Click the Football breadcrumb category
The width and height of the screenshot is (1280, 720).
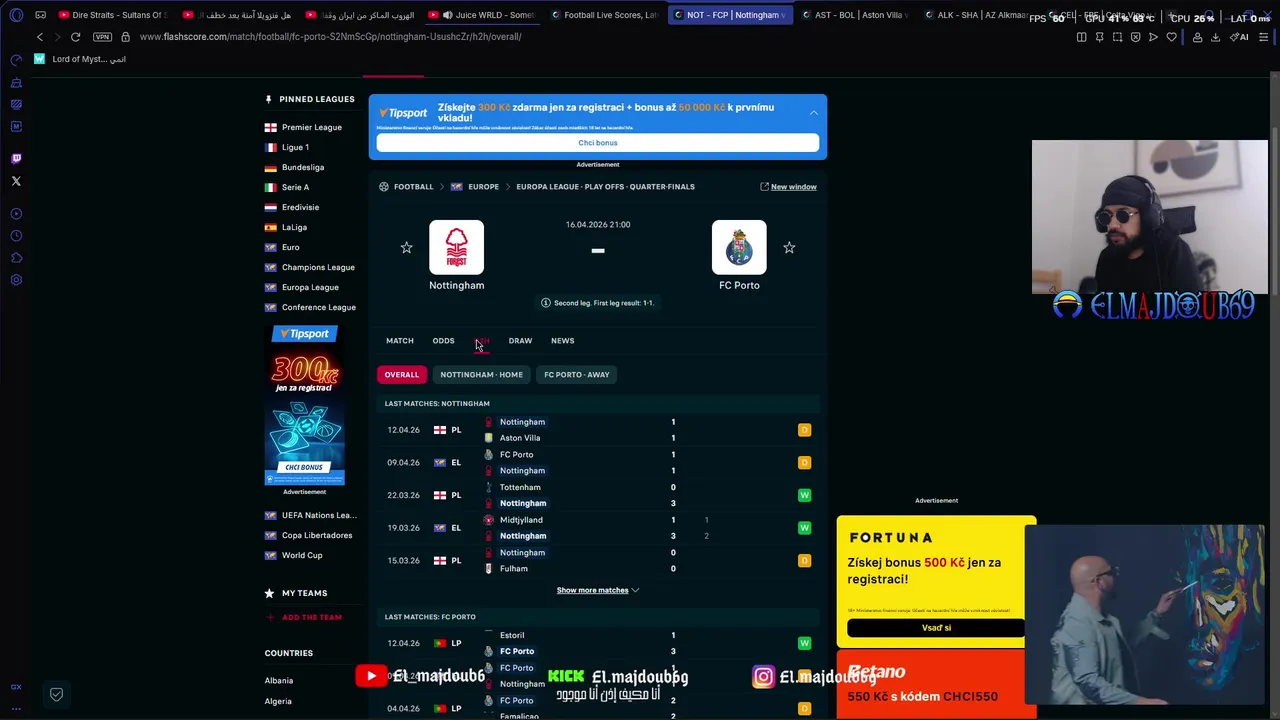pyautogui.click(x=413, y=187)
